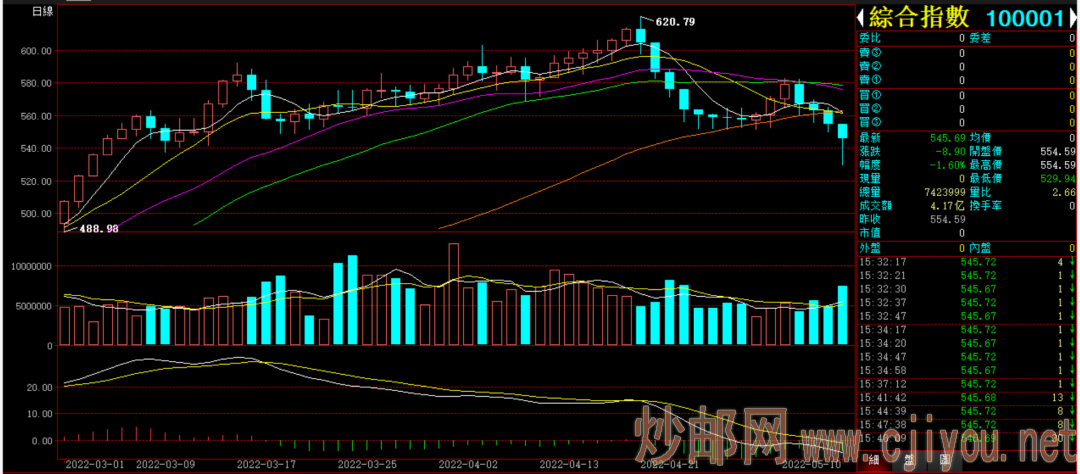Select the 488.98 low price marker
Screen dimensions: 1080x474
pyautogui.click(x=98, y=229)
